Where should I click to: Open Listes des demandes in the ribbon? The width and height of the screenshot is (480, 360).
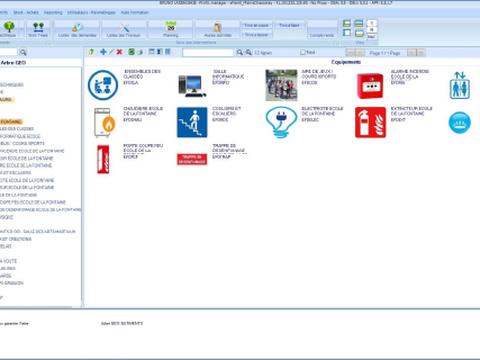point(77,29)
